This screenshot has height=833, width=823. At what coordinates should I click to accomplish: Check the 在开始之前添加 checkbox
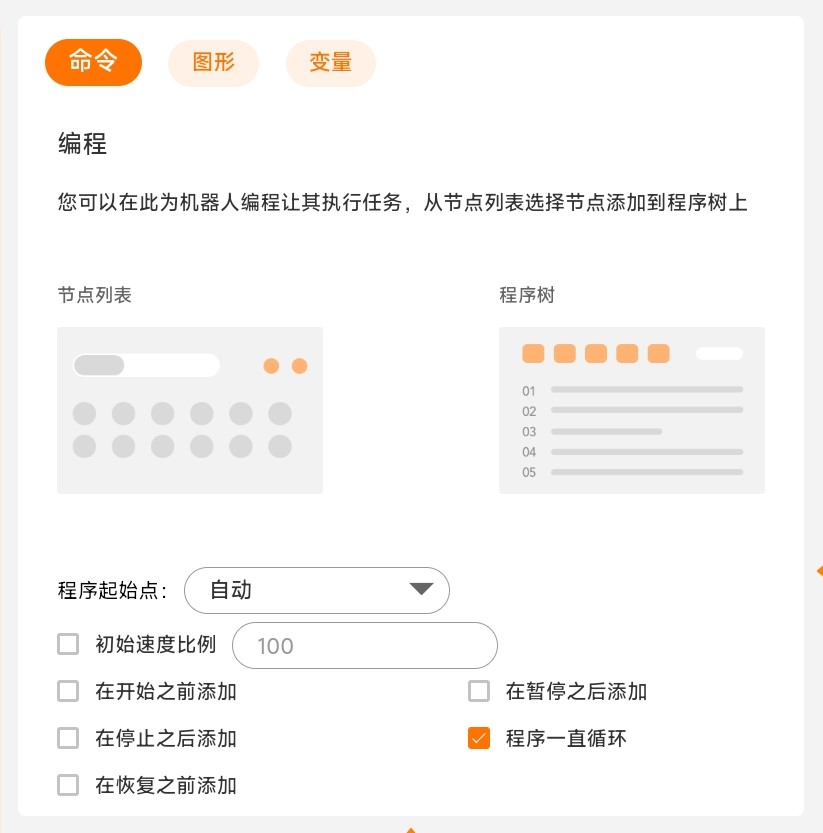point(68,691)
